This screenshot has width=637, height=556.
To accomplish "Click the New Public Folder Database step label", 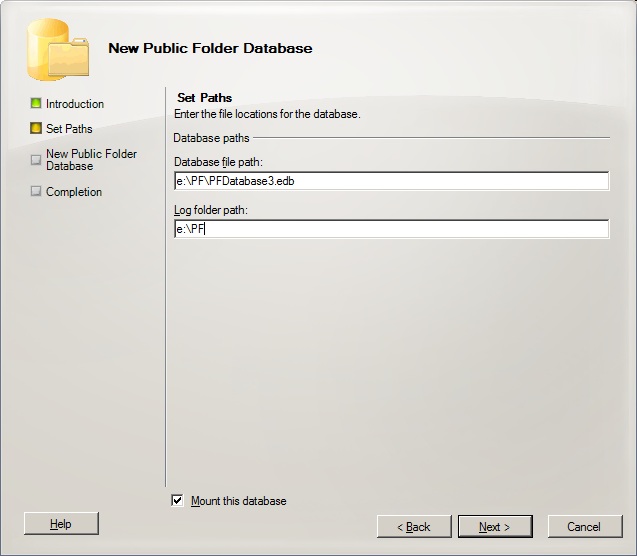I will 91,160.
